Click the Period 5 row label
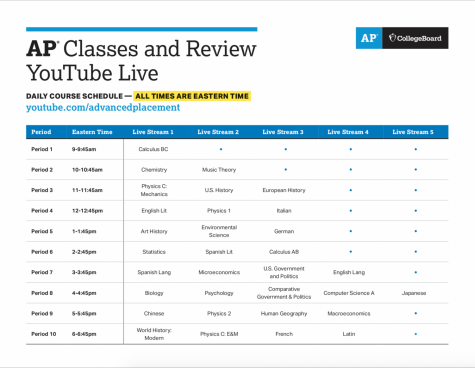Viewport: 475px width, 368px height. pyautogui.click(x=42, y=231)
